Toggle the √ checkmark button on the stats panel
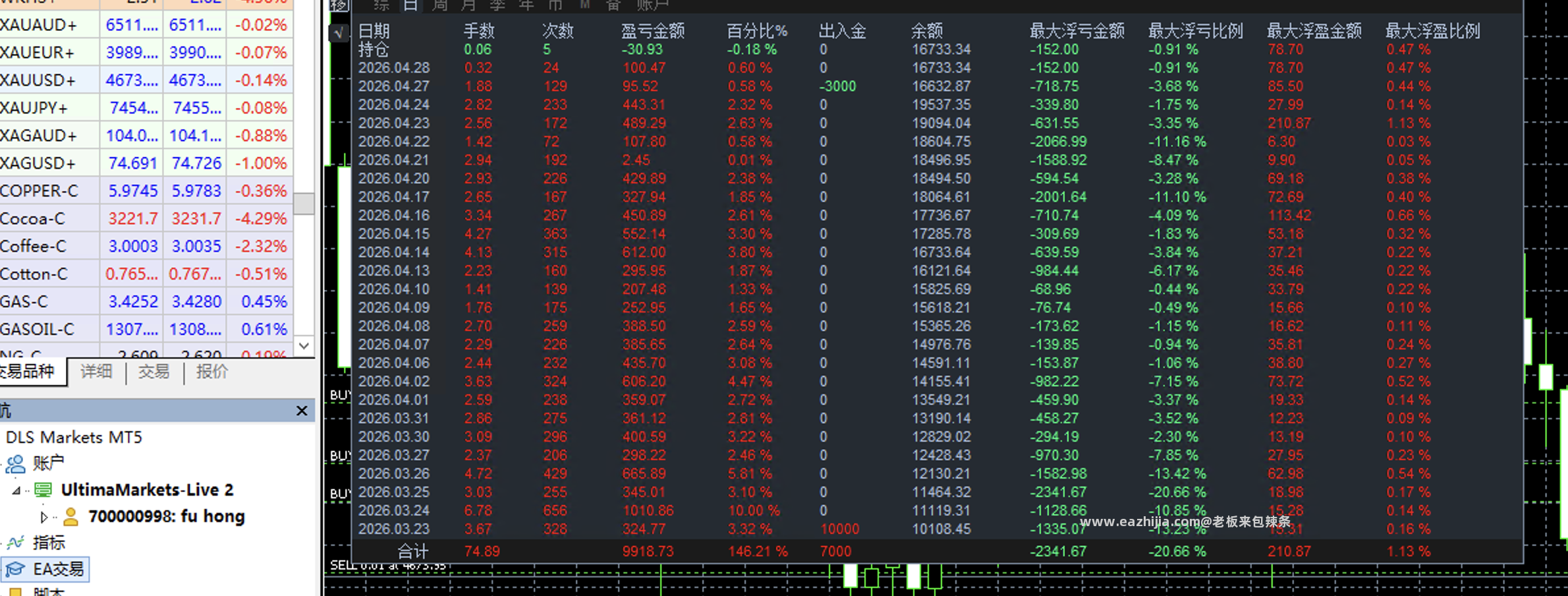The image size is (1568, 596). click(x=339, y=32)
